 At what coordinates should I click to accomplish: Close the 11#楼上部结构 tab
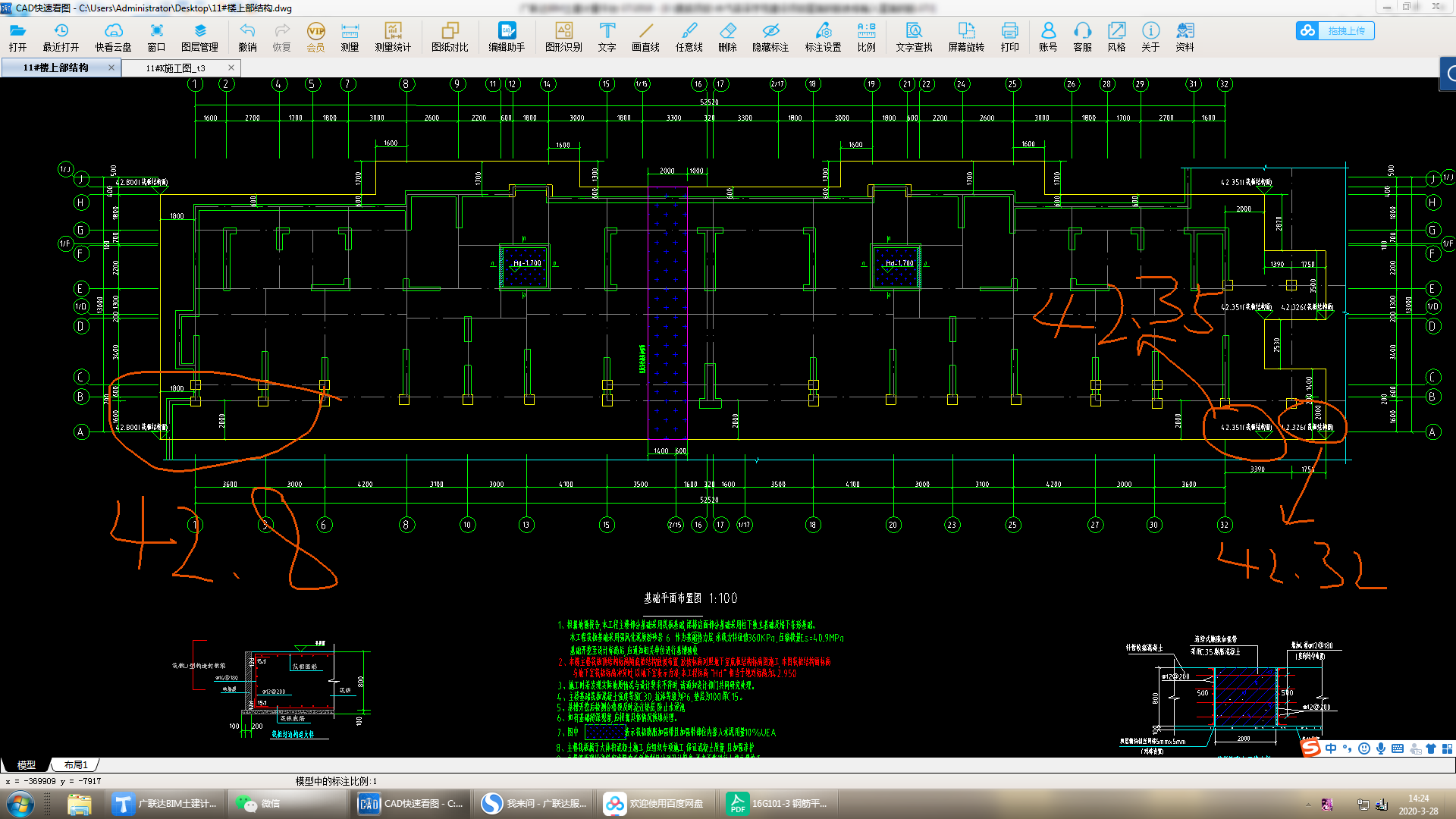111,67
